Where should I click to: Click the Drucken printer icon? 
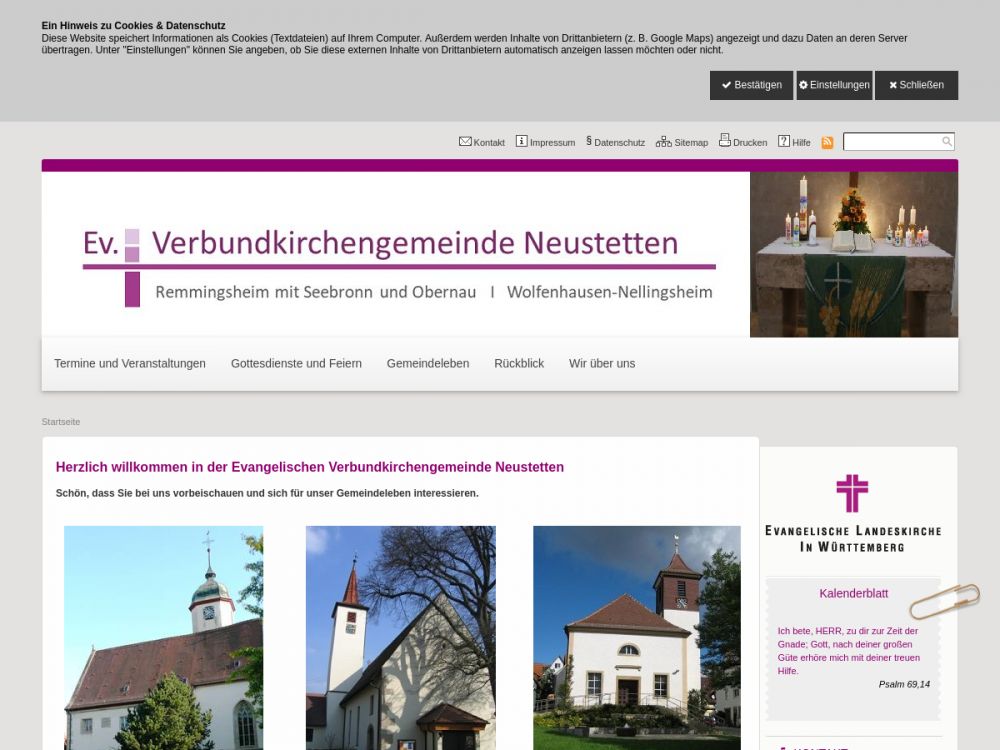pyautogui.click(x=724, y=141)
